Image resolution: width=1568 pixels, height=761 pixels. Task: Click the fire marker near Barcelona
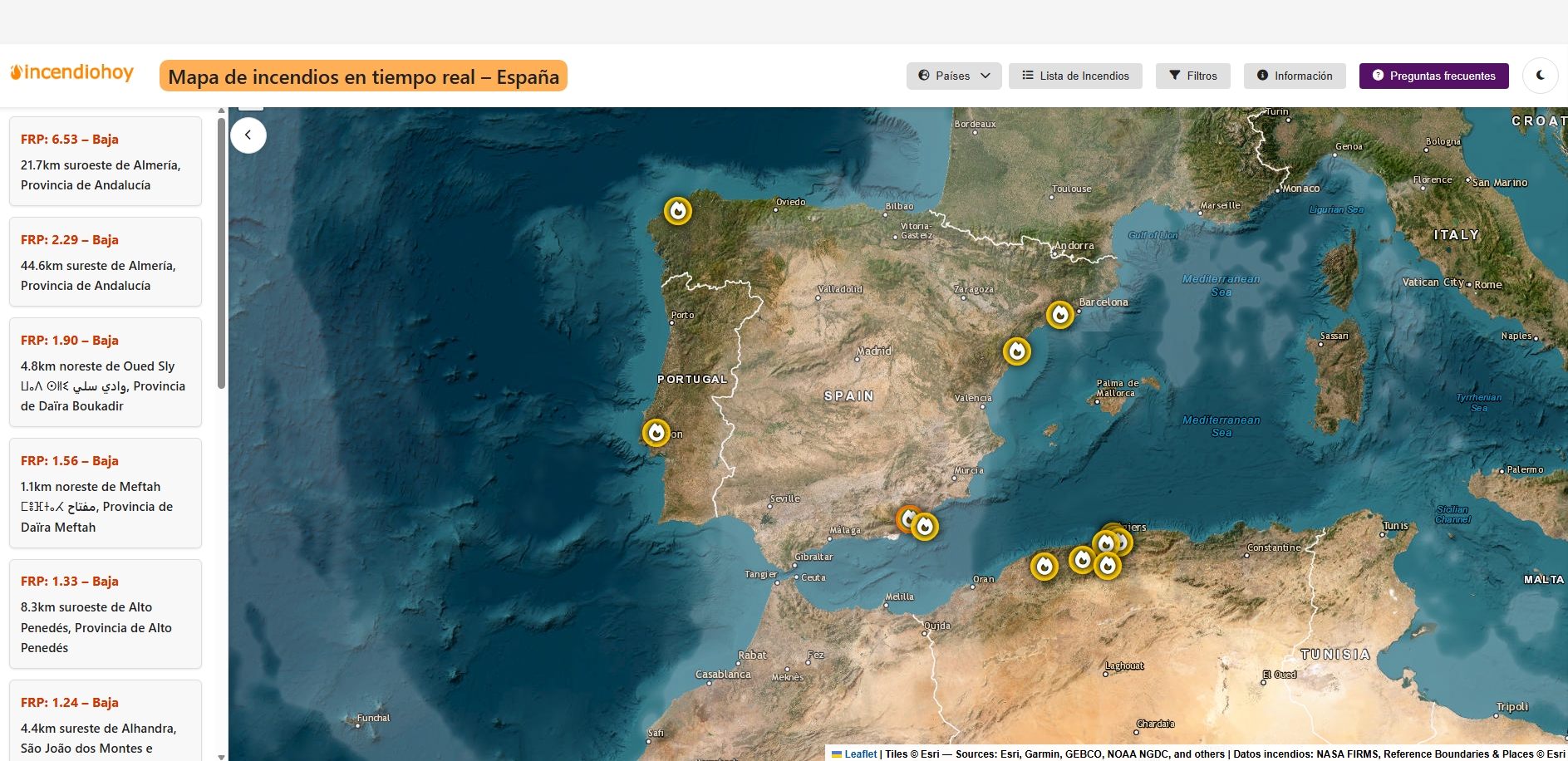(1059, 315)
